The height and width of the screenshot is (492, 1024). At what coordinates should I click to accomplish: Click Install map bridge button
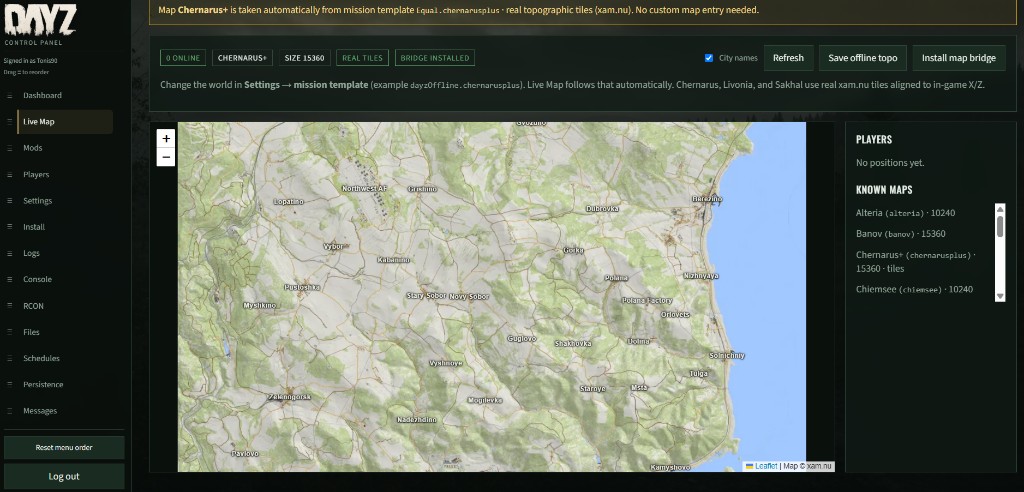[959, 58]
